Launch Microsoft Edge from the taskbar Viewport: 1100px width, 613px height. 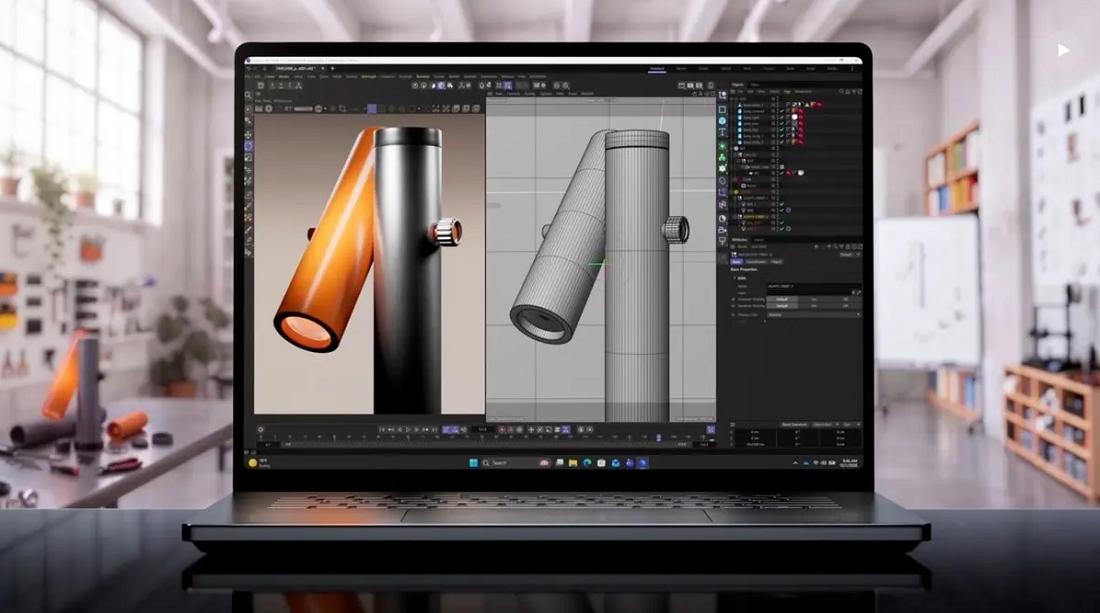(x=587, y=463)
